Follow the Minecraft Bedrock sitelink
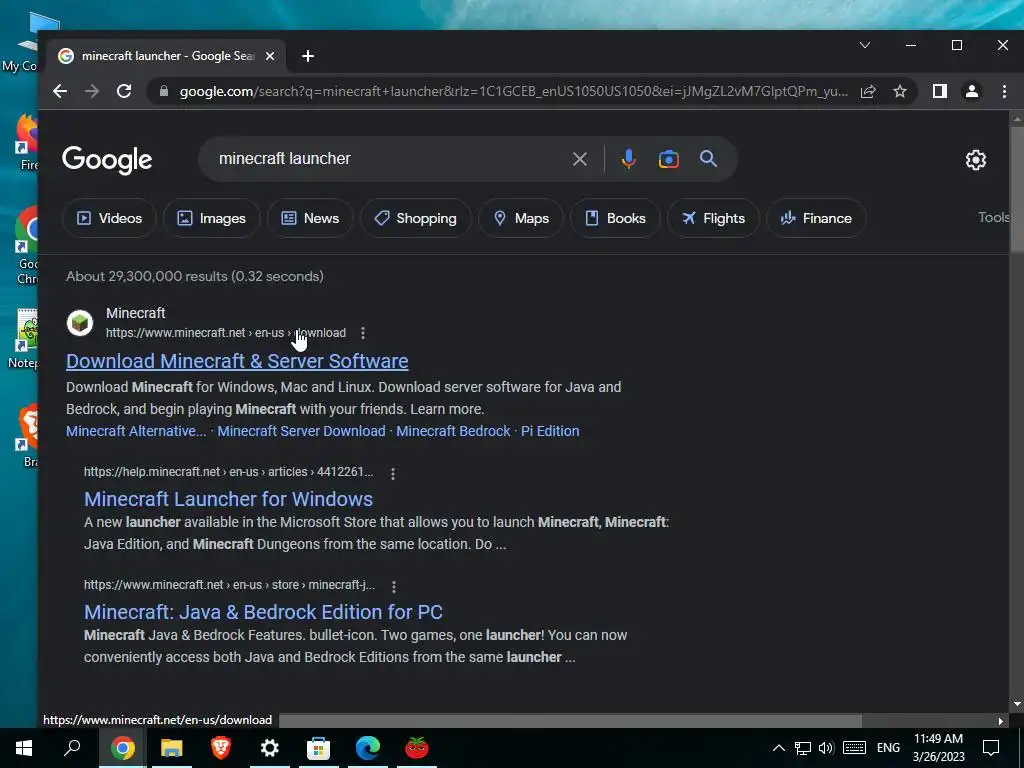This screenshot has width=1024, height=768. click(453, 431)
